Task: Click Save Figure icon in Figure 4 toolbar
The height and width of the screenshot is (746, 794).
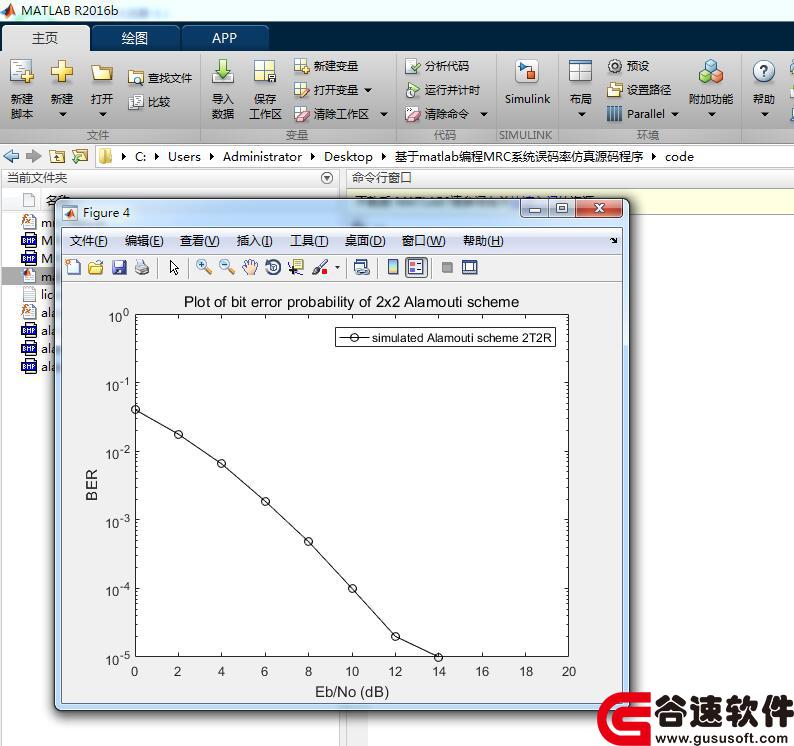Action: [x=119, y=267]
